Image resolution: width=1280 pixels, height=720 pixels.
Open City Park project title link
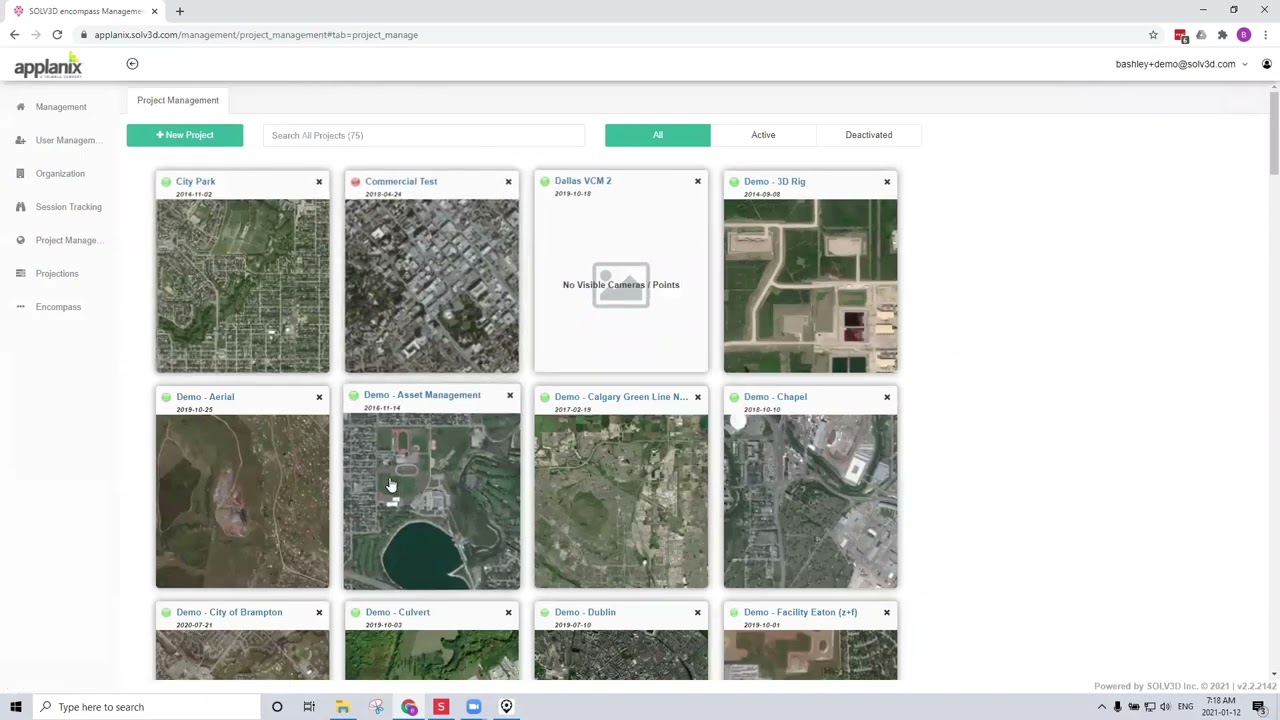(x=195, y=182)
